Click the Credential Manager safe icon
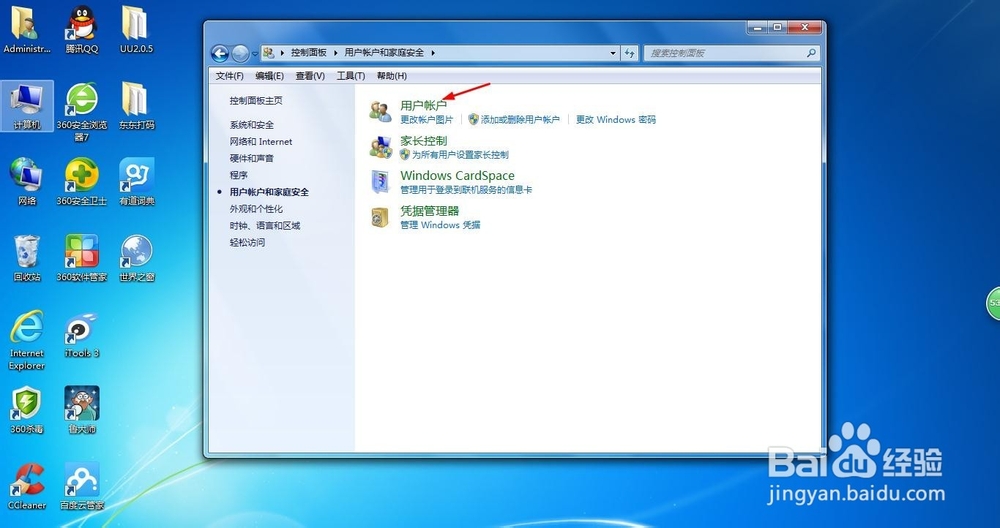 (380, 217)
